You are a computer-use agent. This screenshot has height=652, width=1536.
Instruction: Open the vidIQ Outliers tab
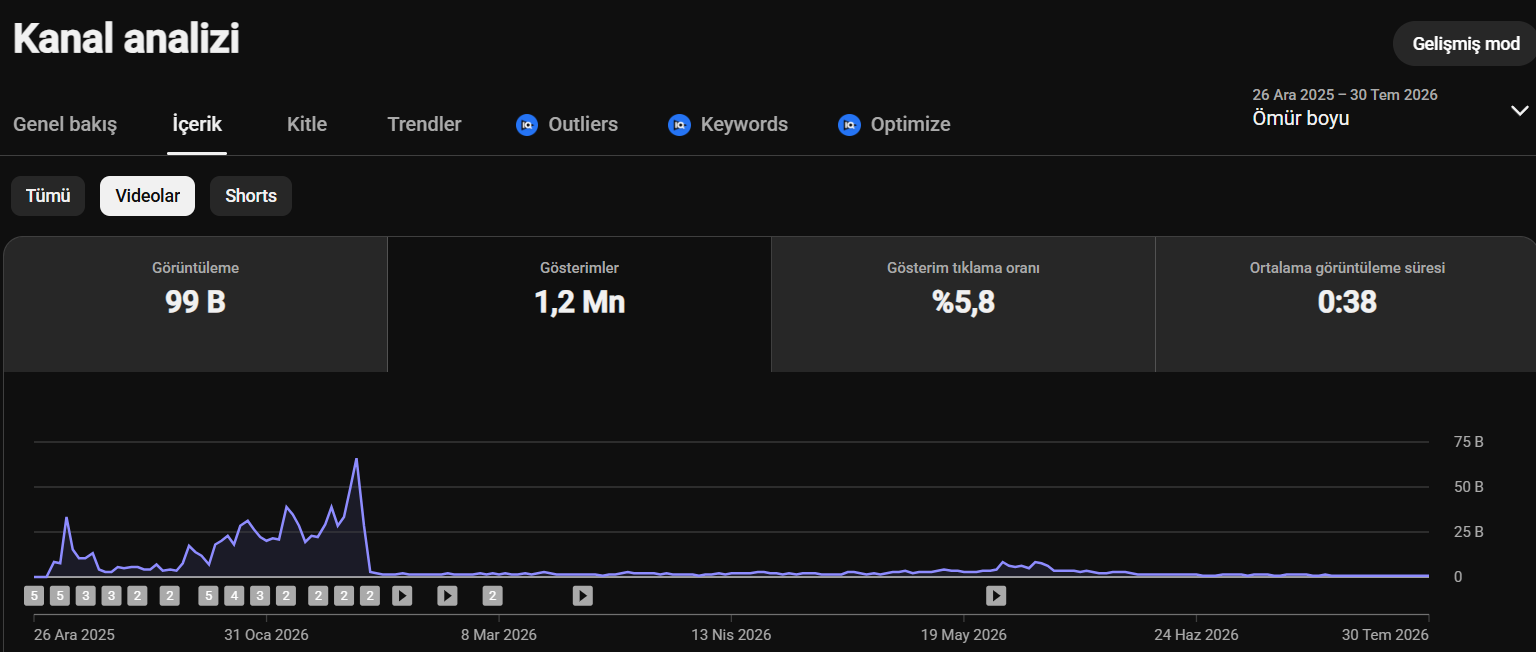[567, 124]
